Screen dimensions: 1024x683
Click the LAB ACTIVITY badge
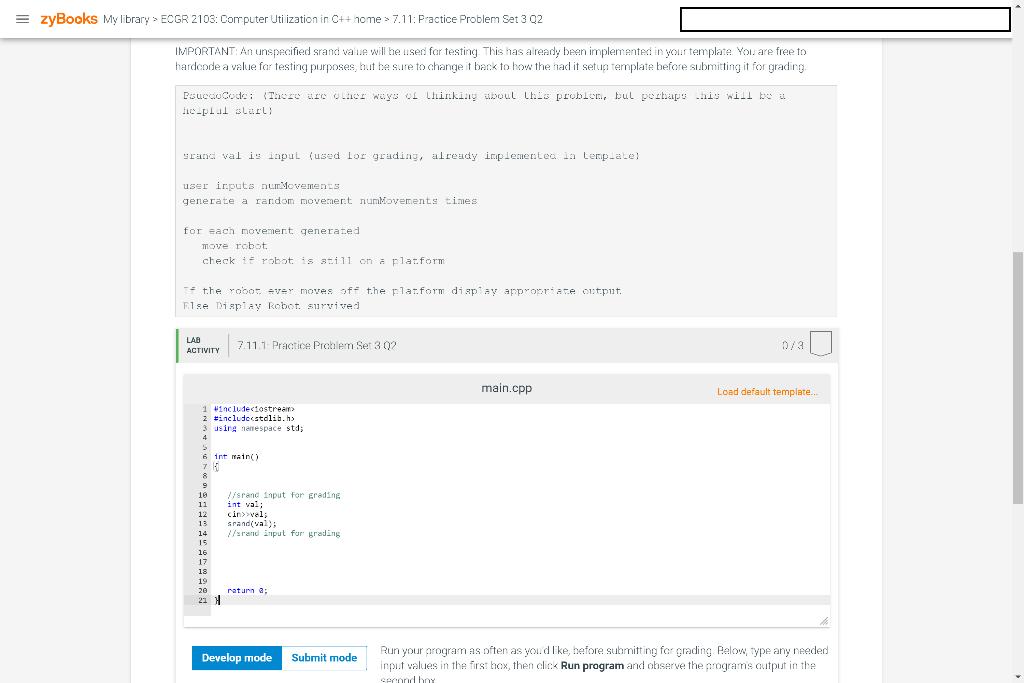pos(202,344)
